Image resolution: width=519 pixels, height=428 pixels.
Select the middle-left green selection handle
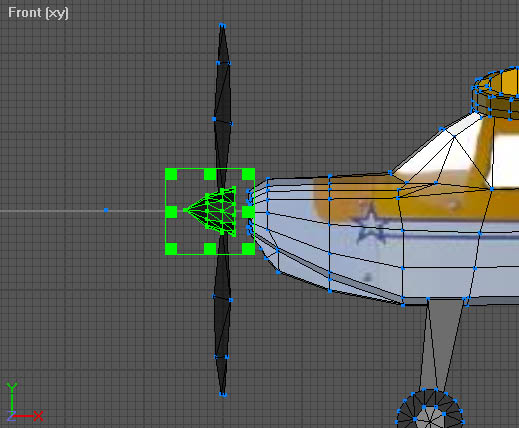[171, 212]
